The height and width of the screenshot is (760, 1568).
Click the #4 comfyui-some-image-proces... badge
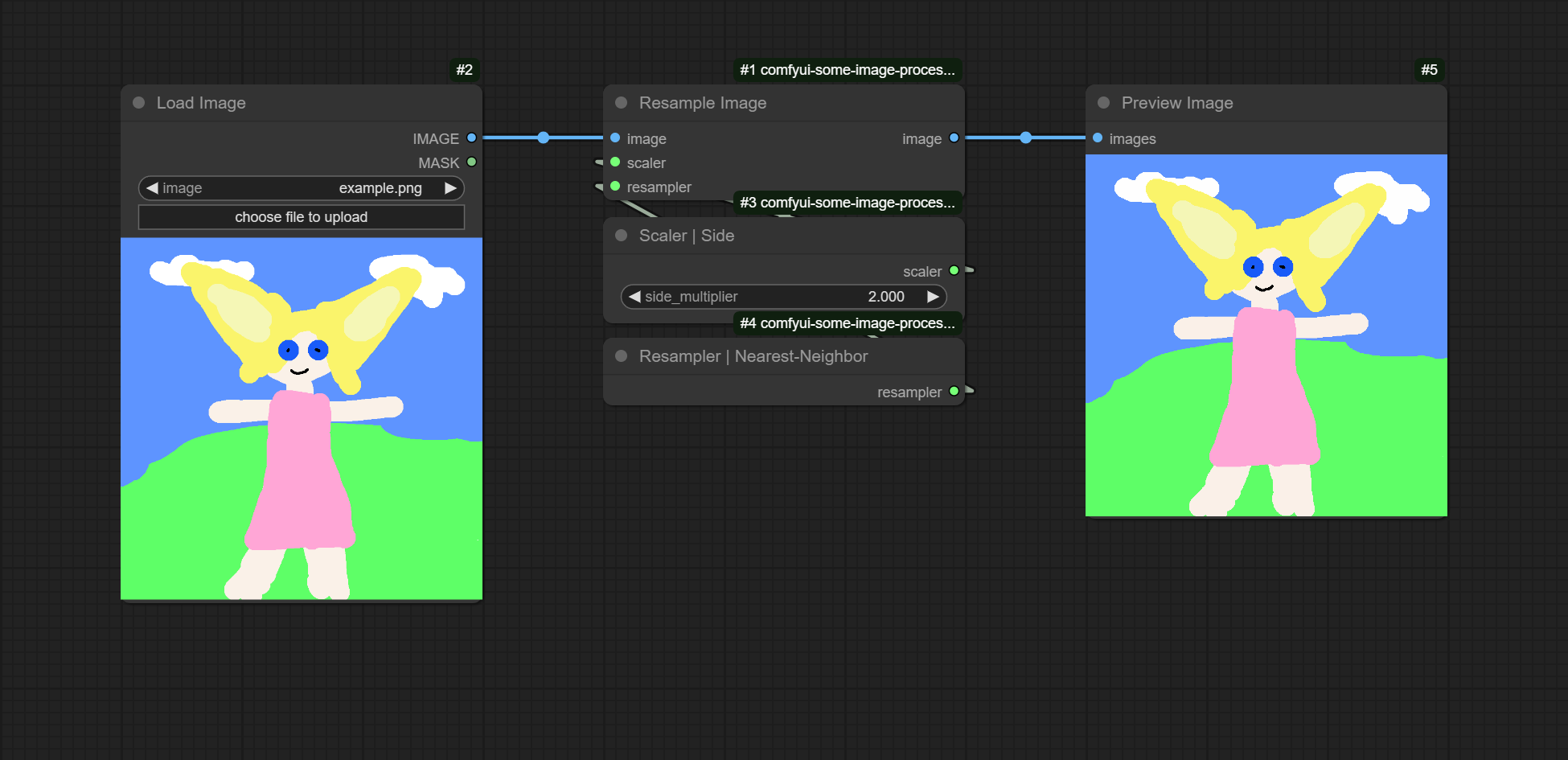pos(848,323)
